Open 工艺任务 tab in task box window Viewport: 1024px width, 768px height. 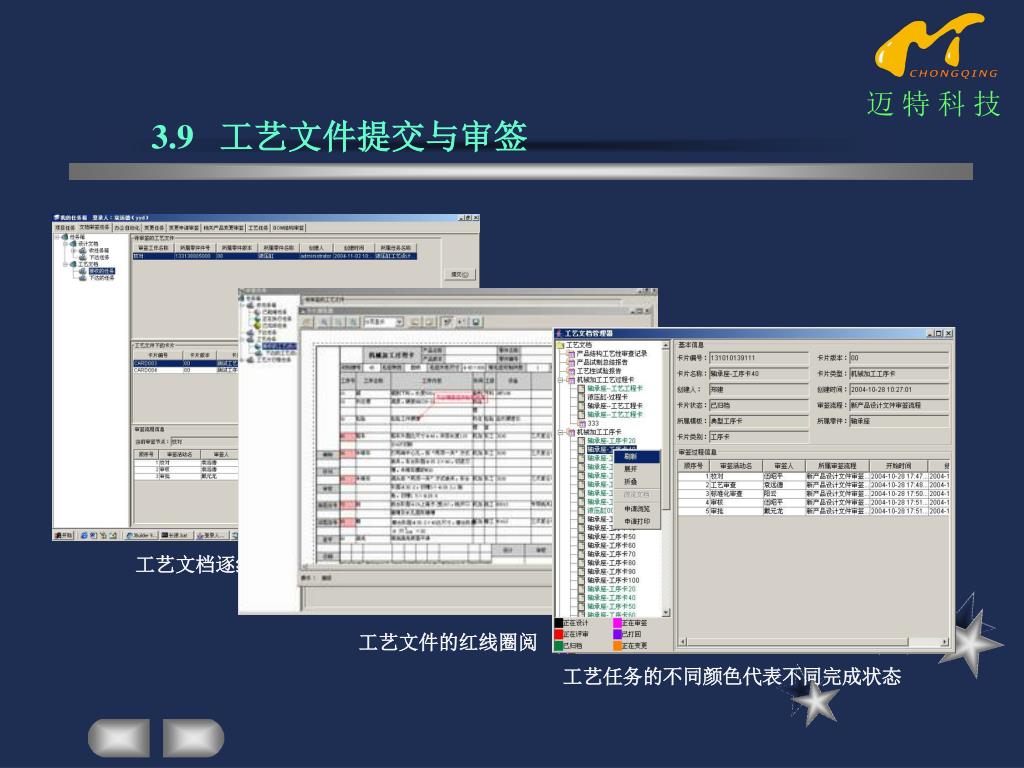pos(258,228)
